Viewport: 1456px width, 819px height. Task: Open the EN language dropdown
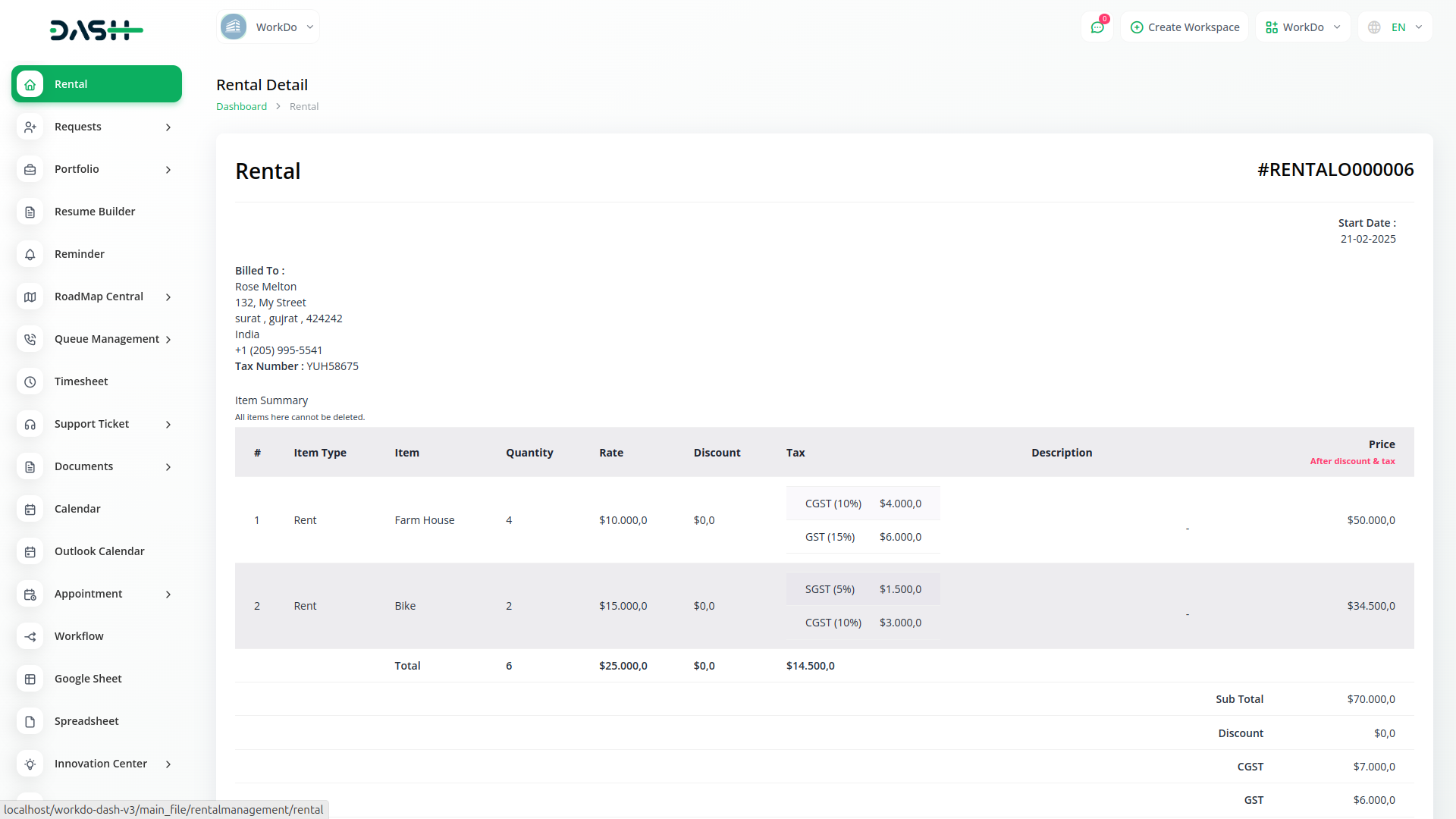point(1395,27)
